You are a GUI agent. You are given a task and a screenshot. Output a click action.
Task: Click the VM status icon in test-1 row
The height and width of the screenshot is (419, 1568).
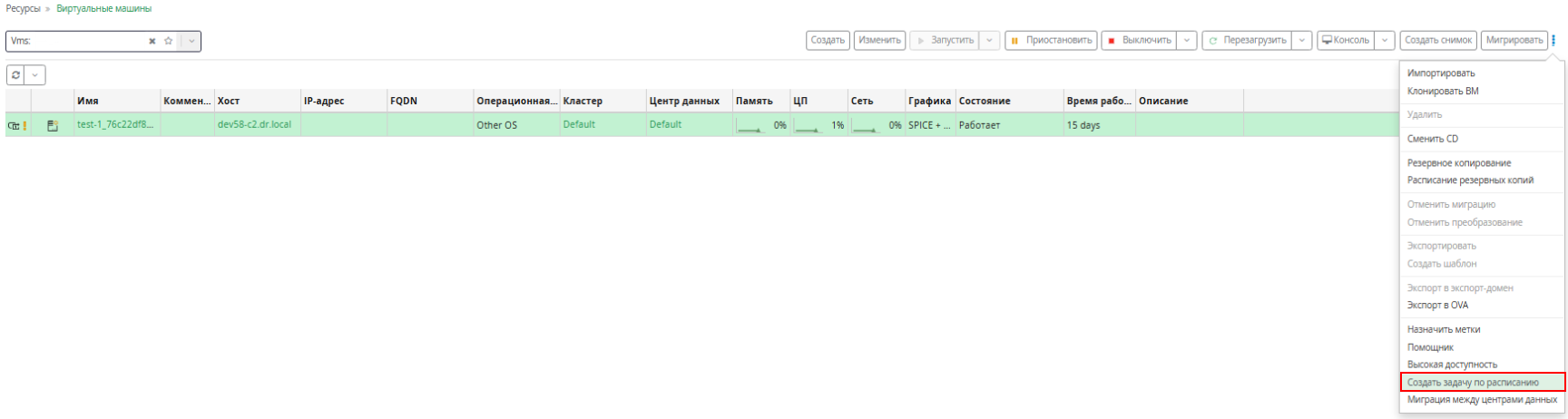coord(14,125)
